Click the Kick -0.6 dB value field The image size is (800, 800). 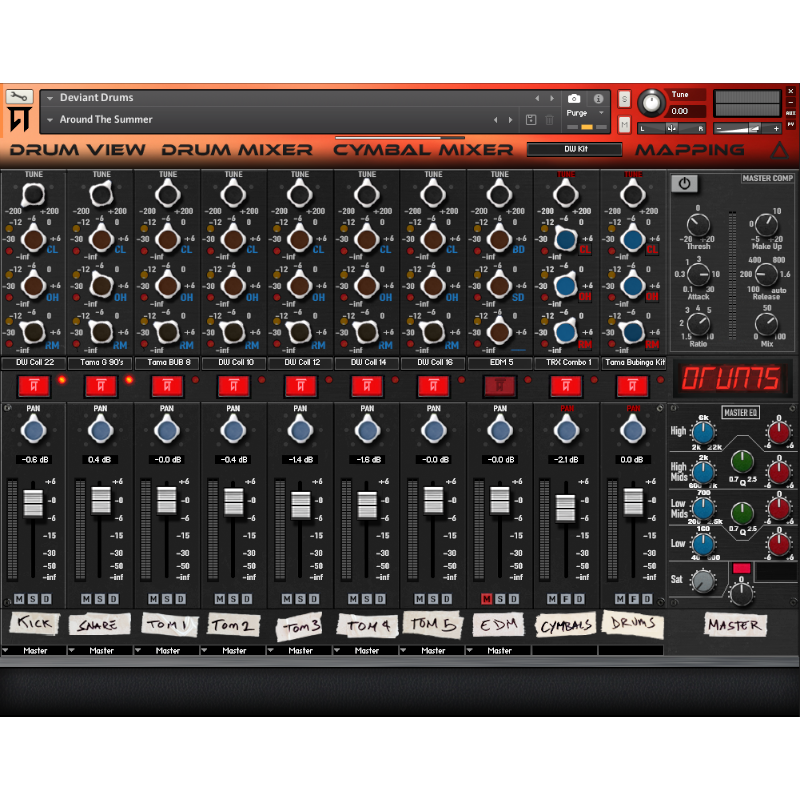coord(34,460)
